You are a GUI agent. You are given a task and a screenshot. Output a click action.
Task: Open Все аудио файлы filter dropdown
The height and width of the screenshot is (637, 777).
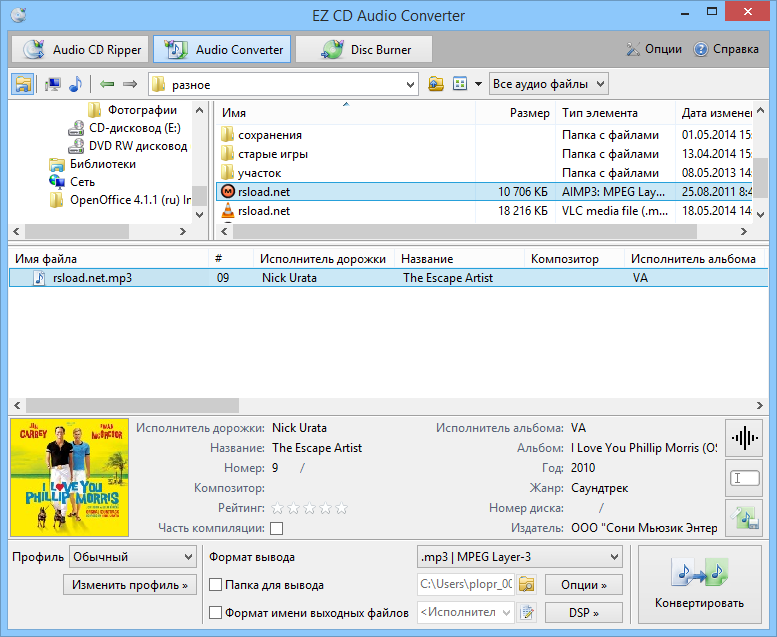pos(549,84)
